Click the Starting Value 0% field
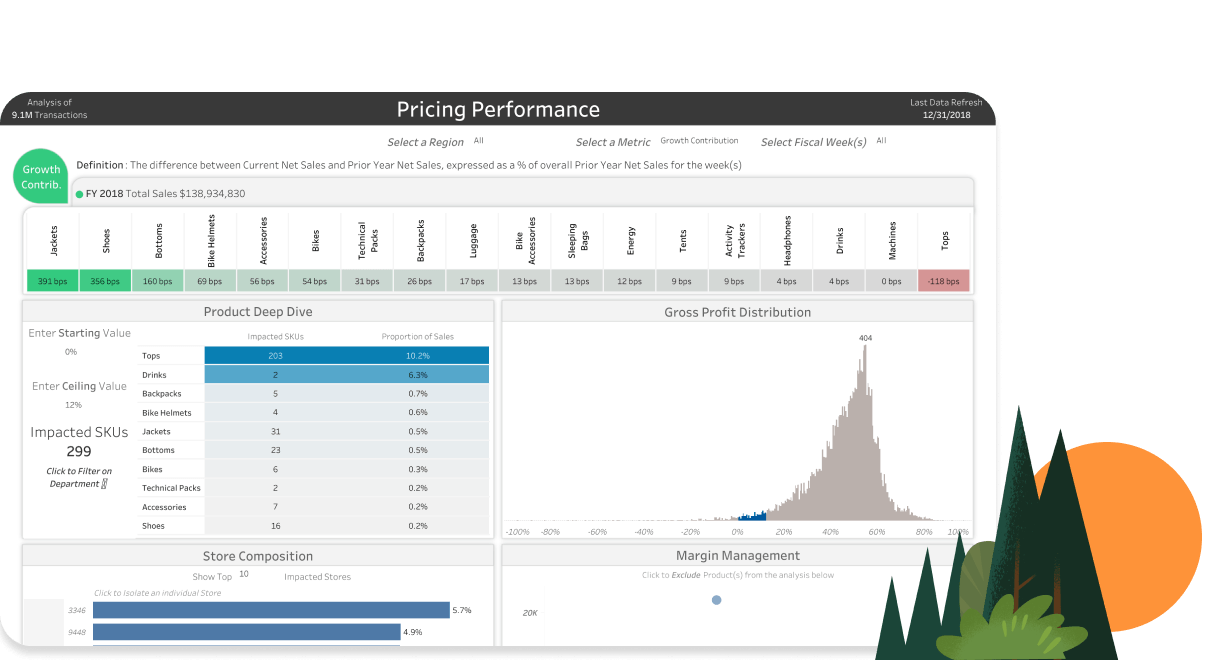The image size is (1218, 660). [71, 352]
